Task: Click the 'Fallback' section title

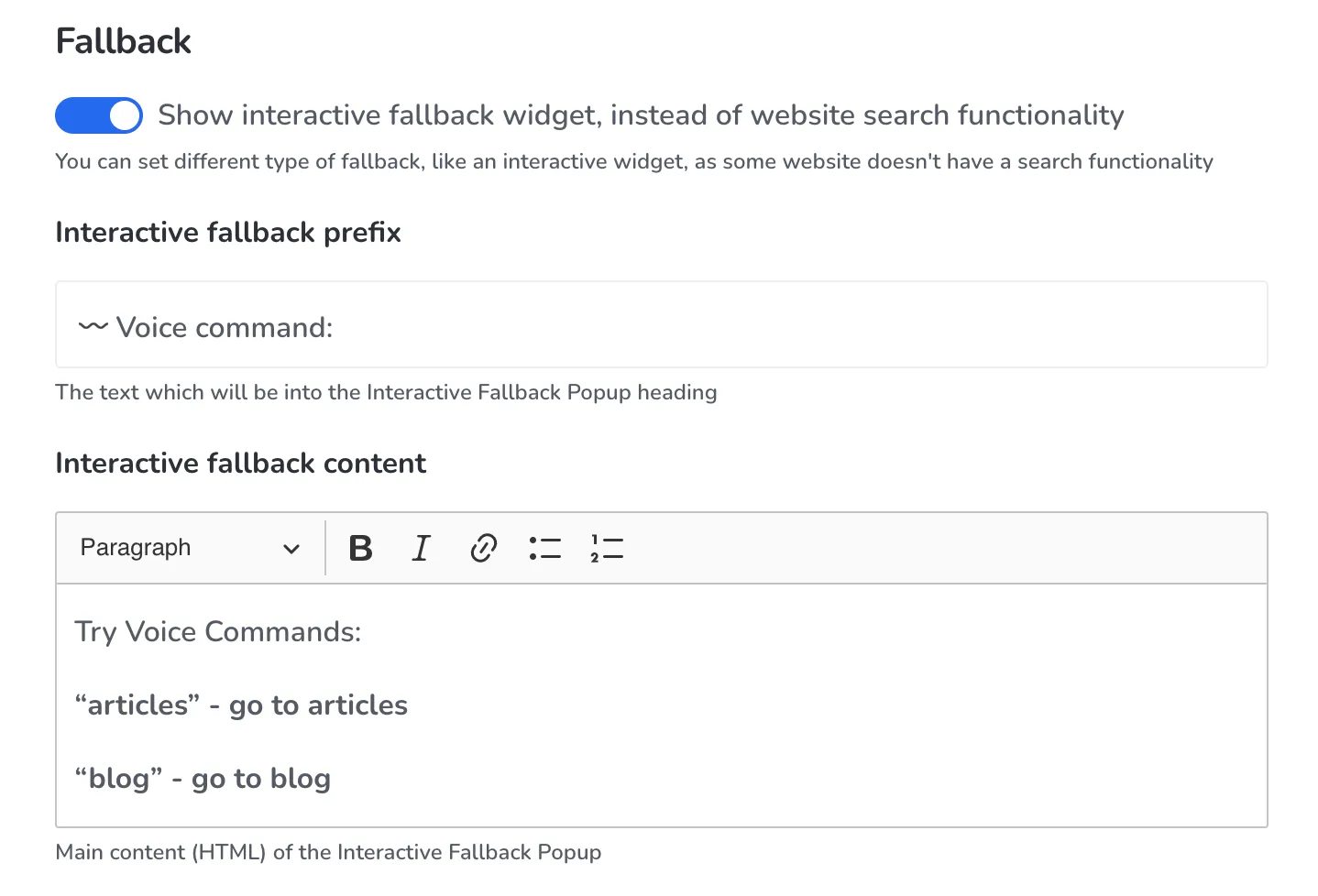Action: [124, 41]
